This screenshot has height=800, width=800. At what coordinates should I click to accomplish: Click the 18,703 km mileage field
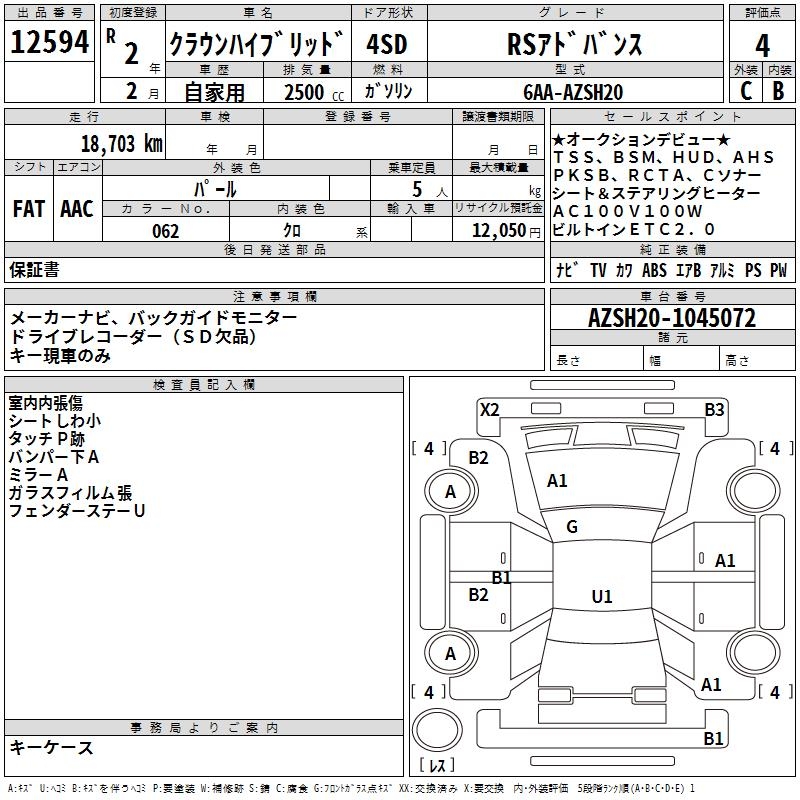[120, 144]
